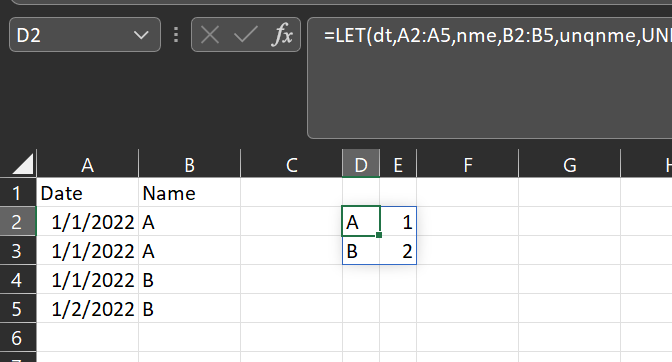Select cell A2 with 1/1/2022
This screenshot has height=362, width=672.
(x=87, y=221)
